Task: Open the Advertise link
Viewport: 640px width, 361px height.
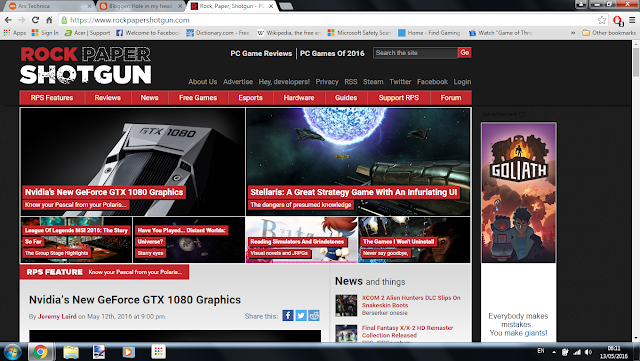Action: click(x=238, y=82)
